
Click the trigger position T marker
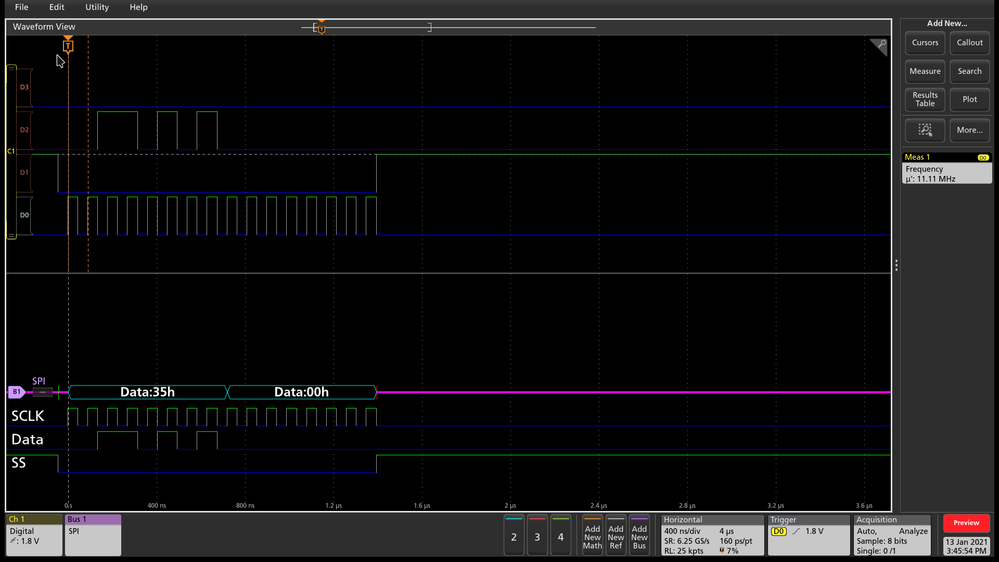click(68, 45)
